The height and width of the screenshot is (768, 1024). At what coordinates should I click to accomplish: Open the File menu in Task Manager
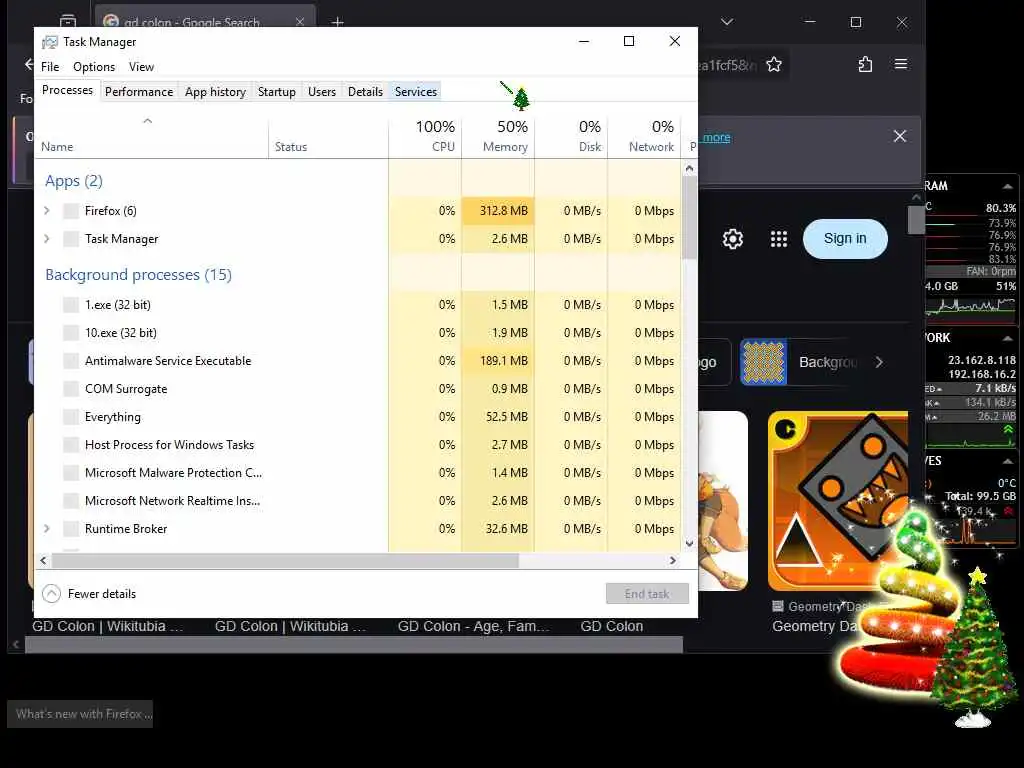pyautogui.click(x=50, y=67)
